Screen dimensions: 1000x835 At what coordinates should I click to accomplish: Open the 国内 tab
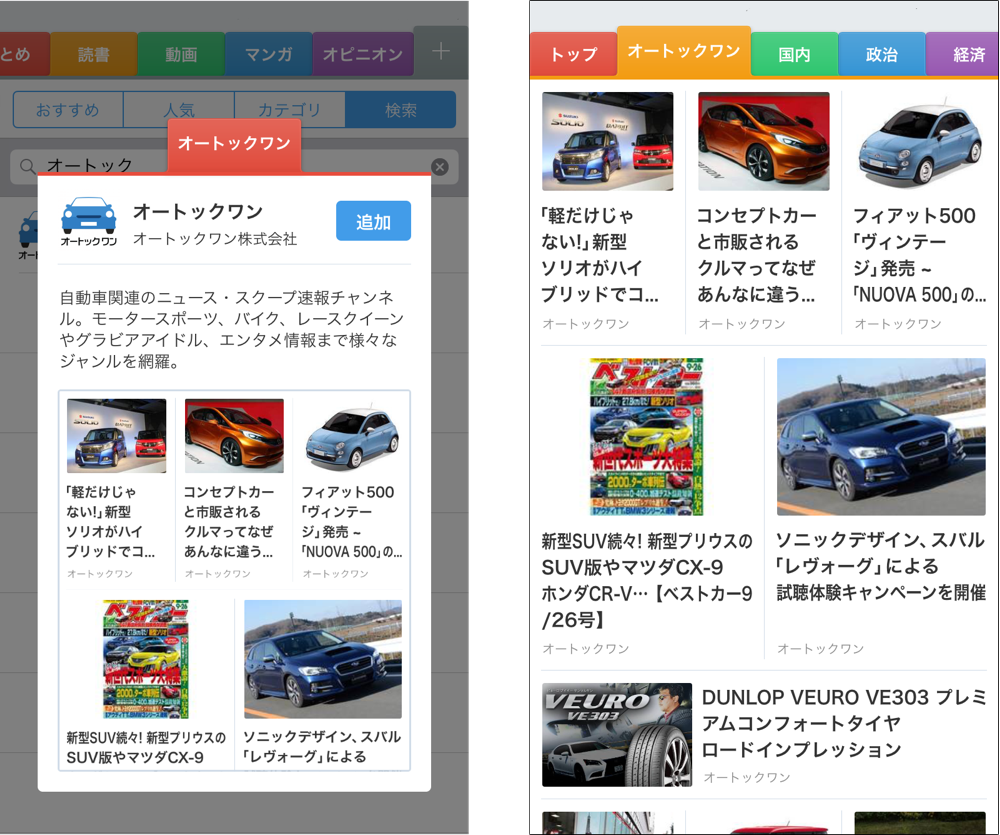pyautogui.click(x=794, y=55)
